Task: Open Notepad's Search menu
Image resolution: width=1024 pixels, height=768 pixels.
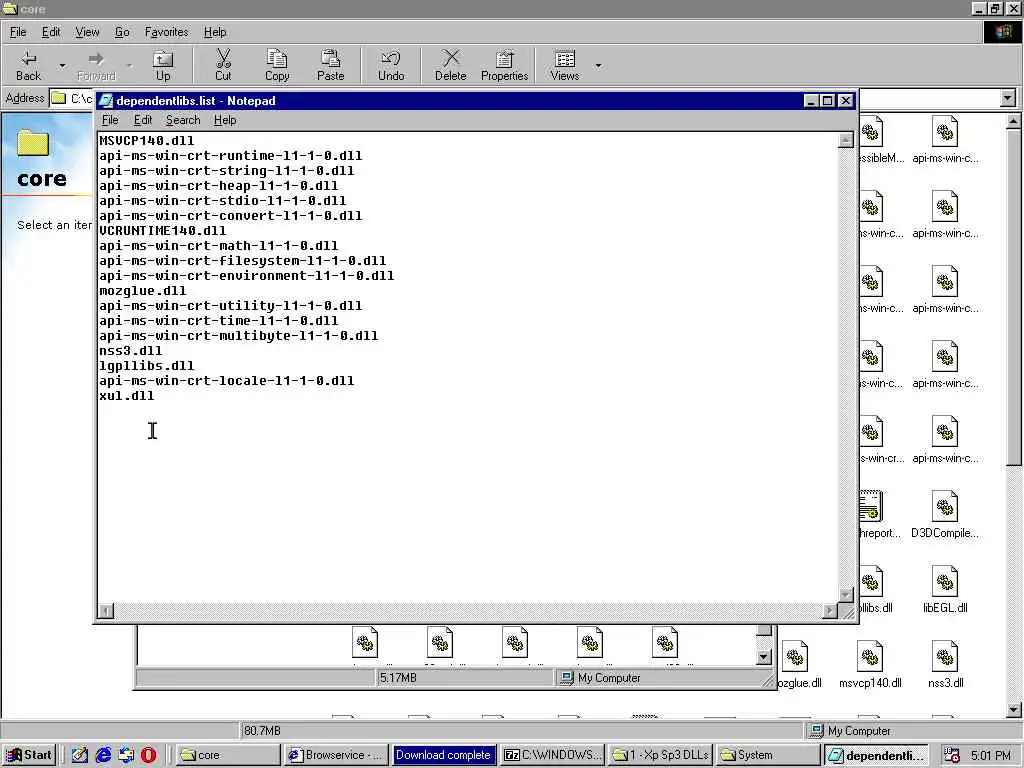Action: coord(183,120)
